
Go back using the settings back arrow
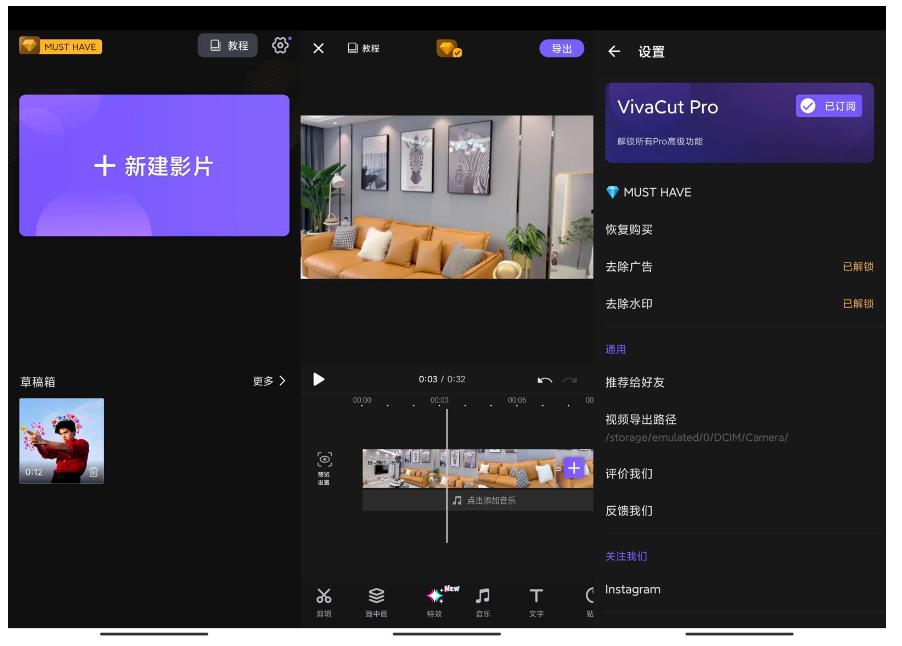[614, 52]
